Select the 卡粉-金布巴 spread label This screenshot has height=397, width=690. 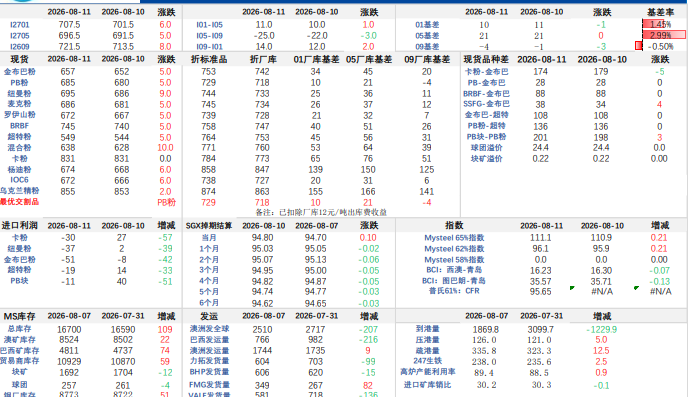[486, 71]
